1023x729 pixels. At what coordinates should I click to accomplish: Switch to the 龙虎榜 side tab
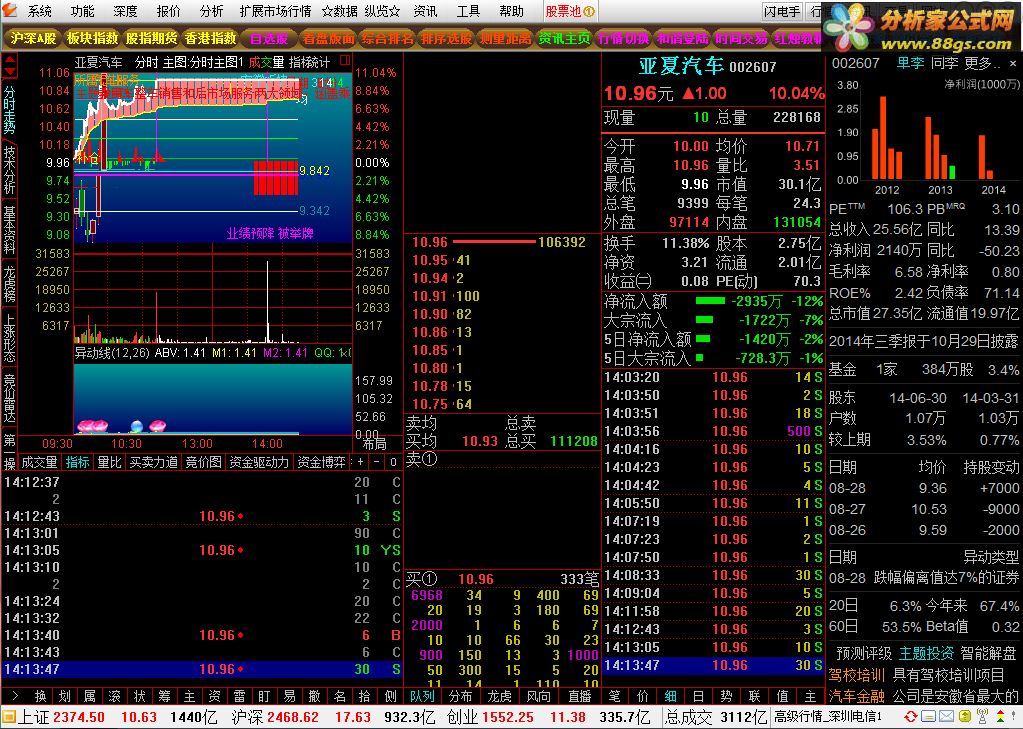[9, 283]
